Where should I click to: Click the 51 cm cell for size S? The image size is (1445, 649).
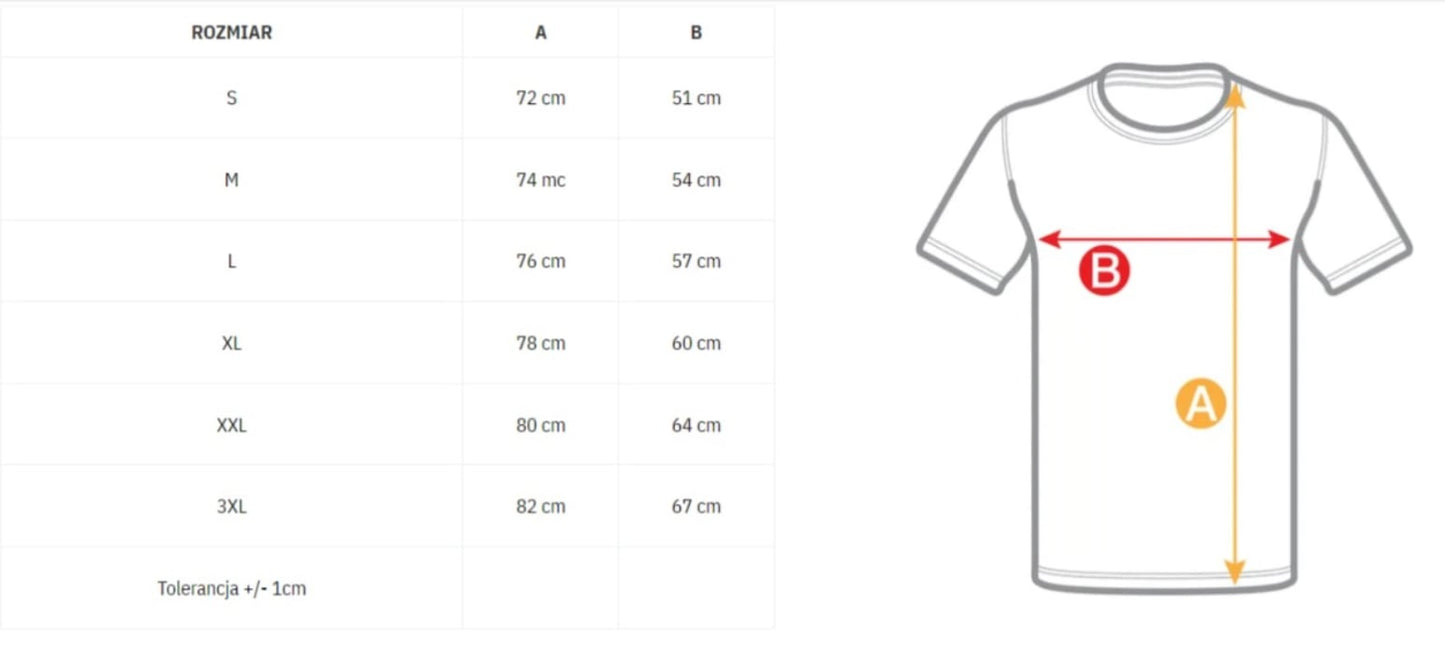(x=696, y=98)
